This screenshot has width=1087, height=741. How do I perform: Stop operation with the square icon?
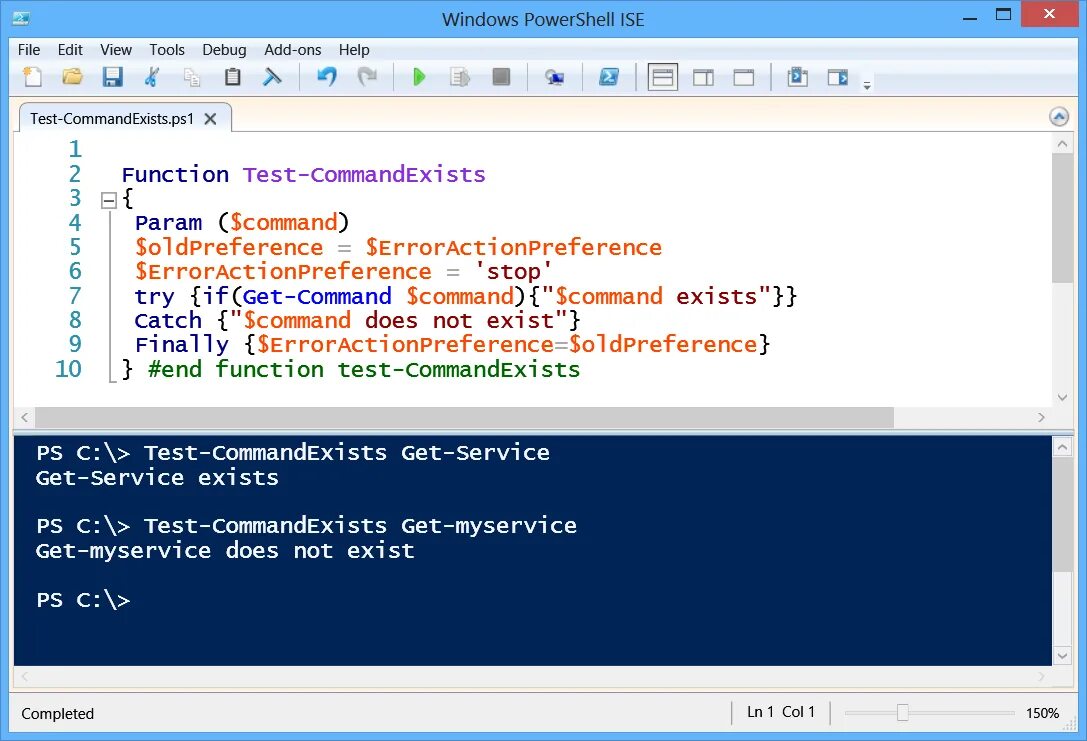click(x=501, y=76)
